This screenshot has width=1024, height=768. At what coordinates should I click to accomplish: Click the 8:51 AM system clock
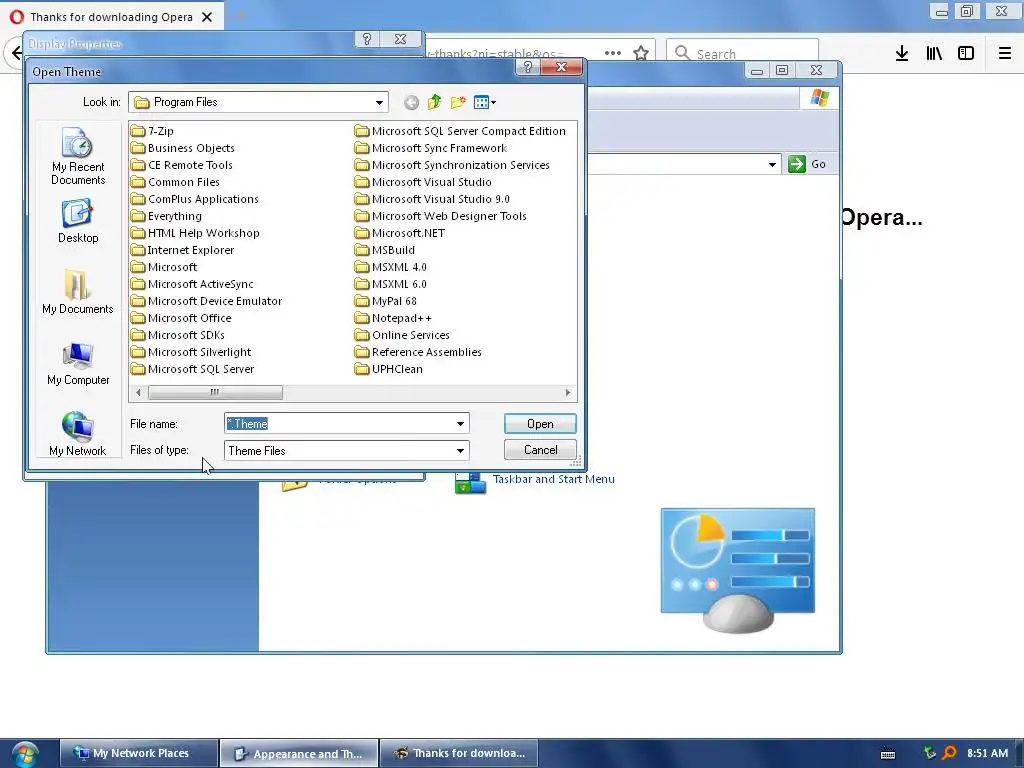click(x=987, y=753)
